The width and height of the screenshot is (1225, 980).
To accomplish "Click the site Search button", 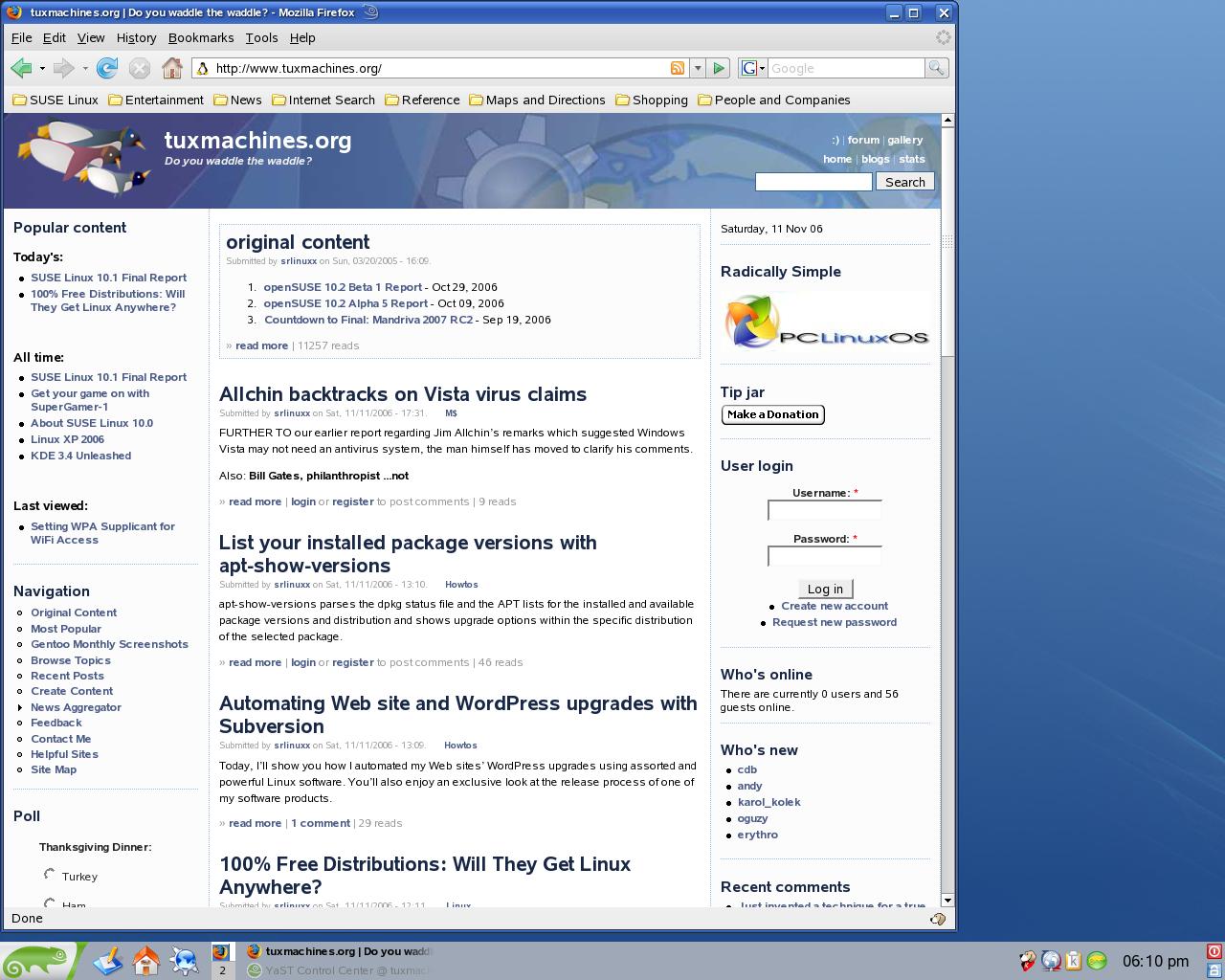I will [904, 182].
